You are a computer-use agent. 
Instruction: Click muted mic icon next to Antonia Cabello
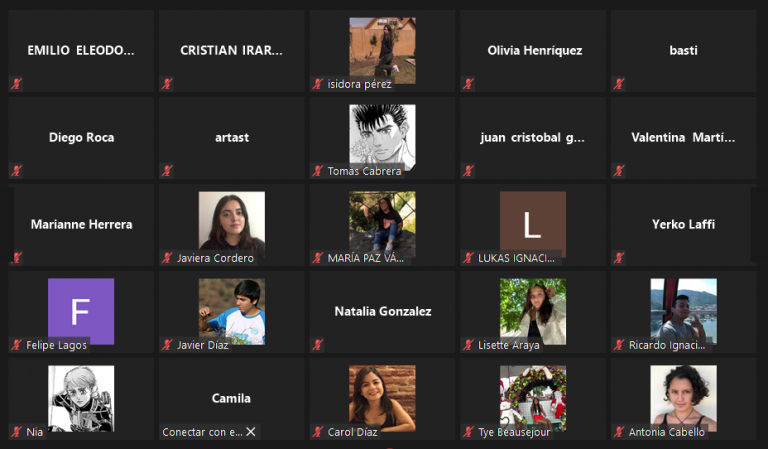[619, 431]
